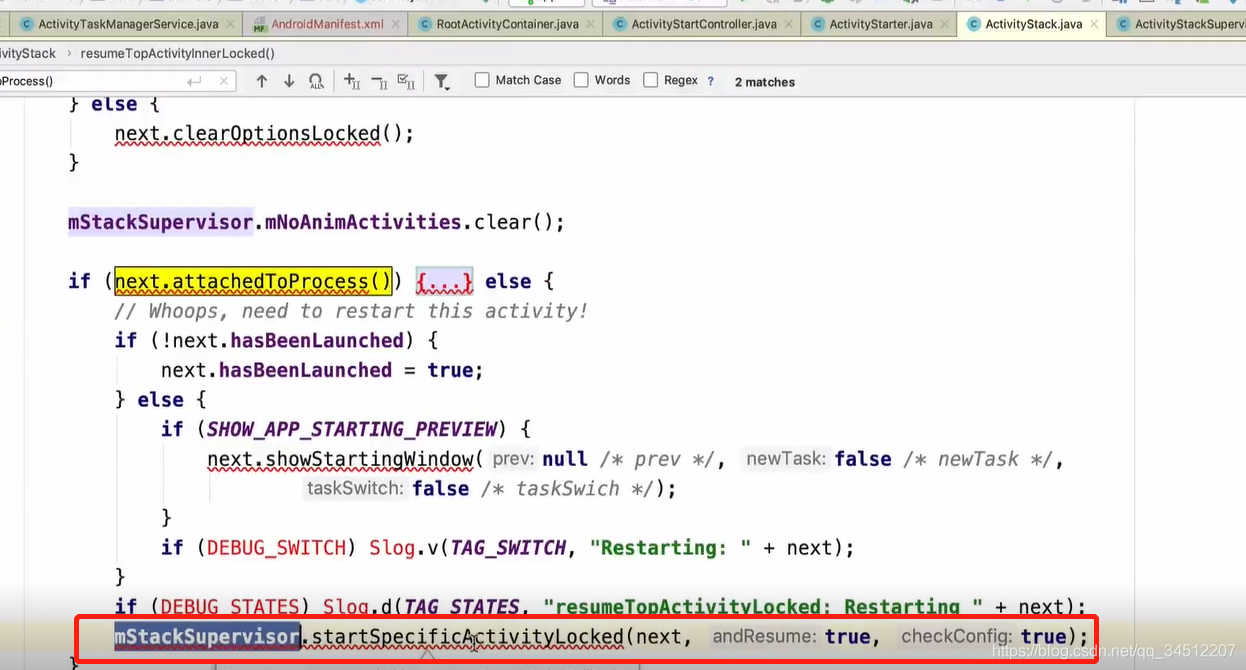The width and height of the screenshot is (1246, 670).
Task: Click selected mStackSupervisor at bottom line
Action: click(207, 637)
